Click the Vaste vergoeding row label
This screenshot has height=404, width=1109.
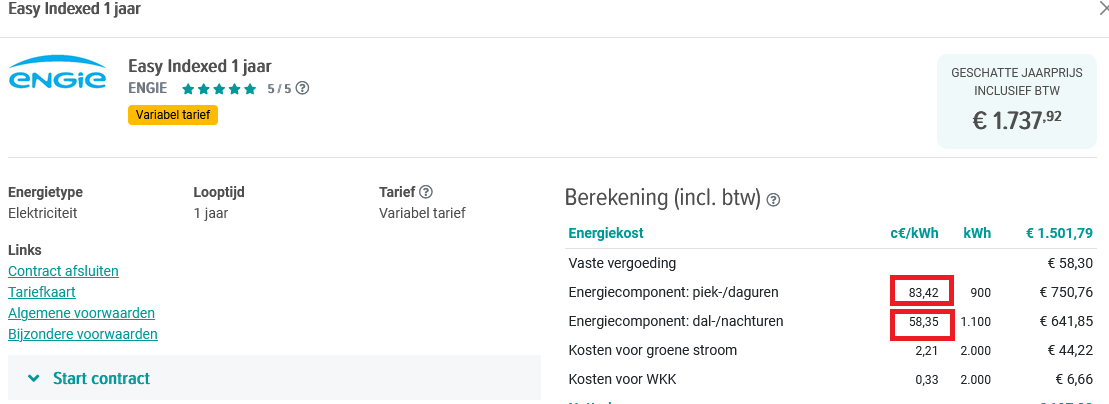[622, 263]
